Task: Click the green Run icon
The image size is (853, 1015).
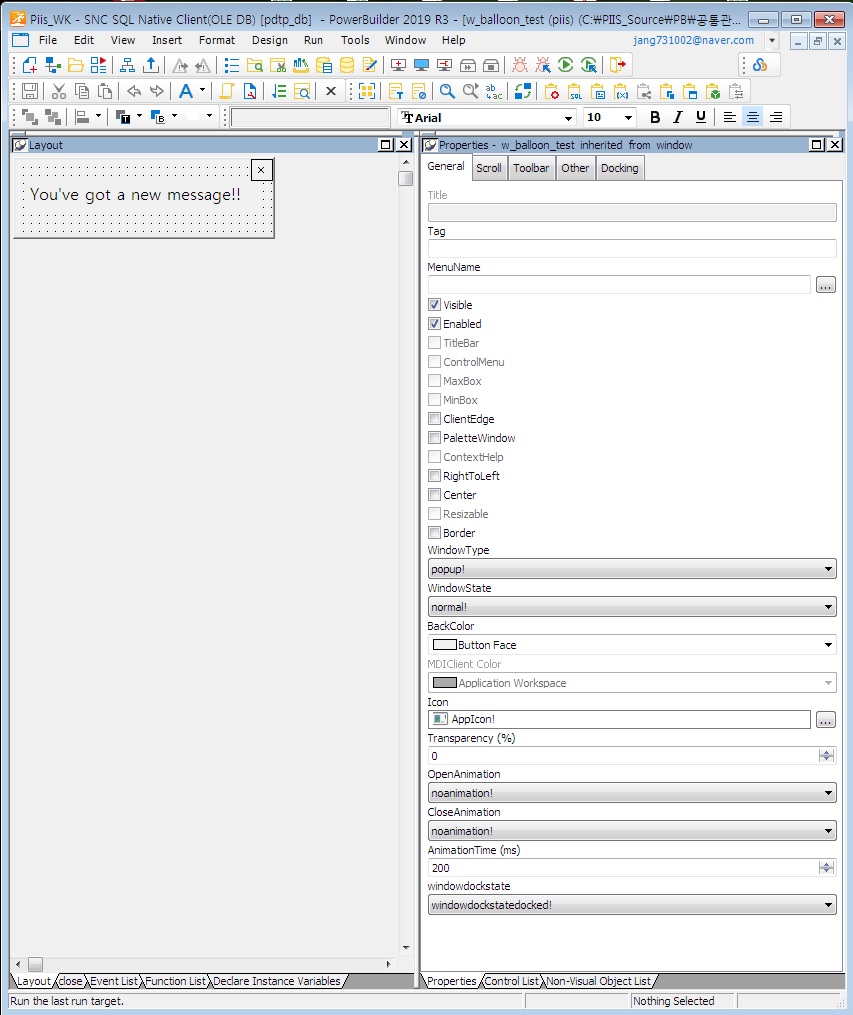Action: tap(566, 65)
